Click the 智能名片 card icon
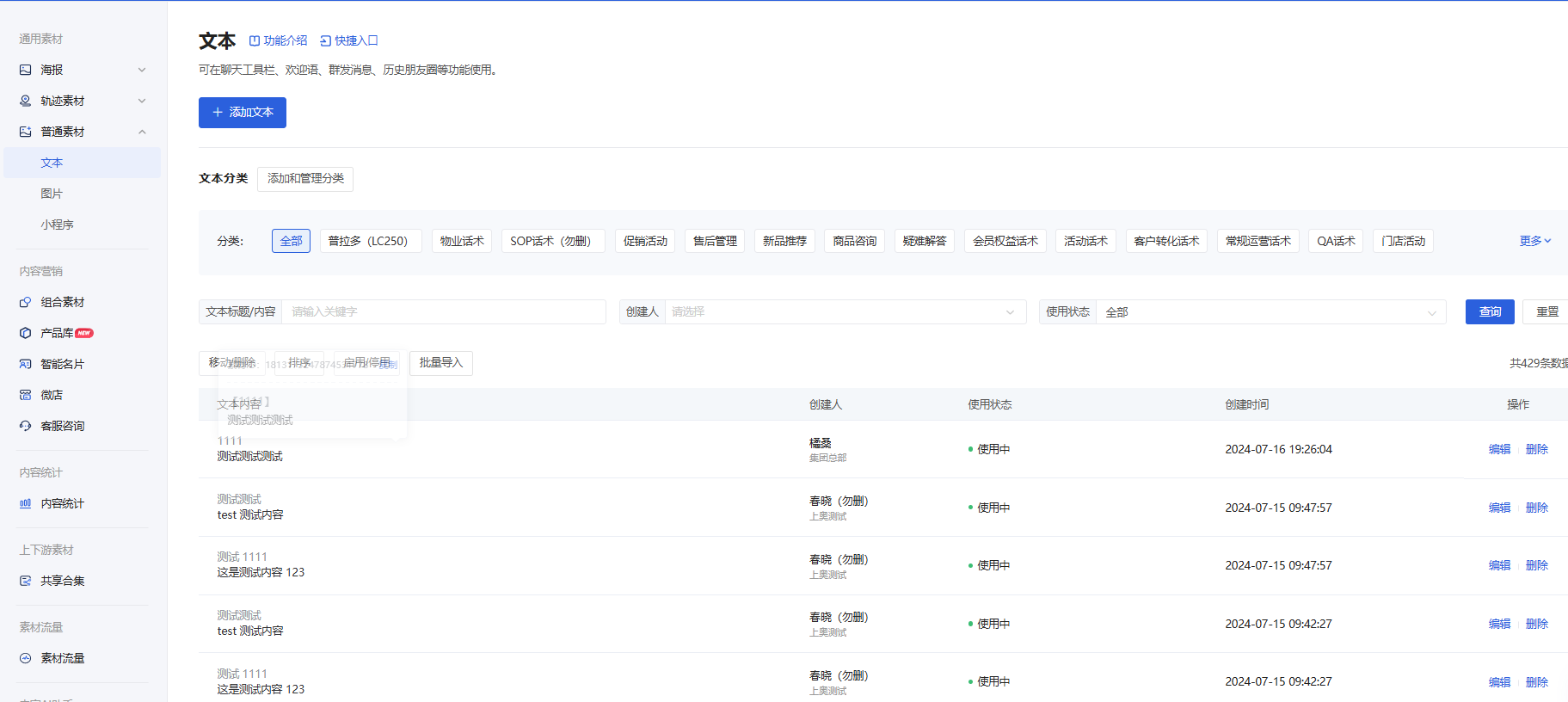Screen dimensions: 1568x702 26,364
